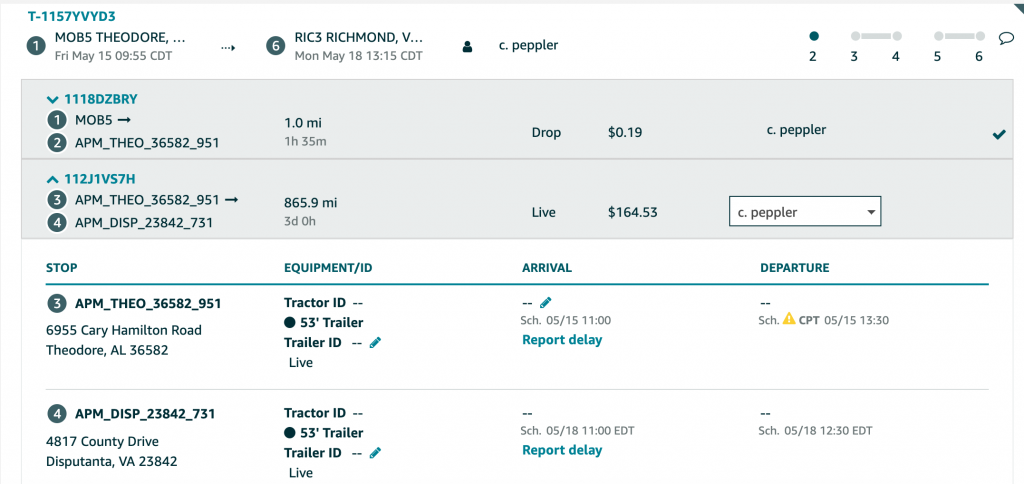Select APM_DISP_23842_731 stop name in details
Screen dimensions: 1024x484
click(x=145, y=414)
